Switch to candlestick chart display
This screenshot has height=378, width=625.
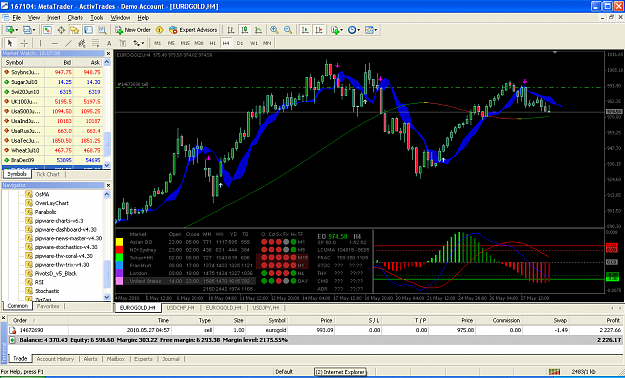(x=245, y=30)
